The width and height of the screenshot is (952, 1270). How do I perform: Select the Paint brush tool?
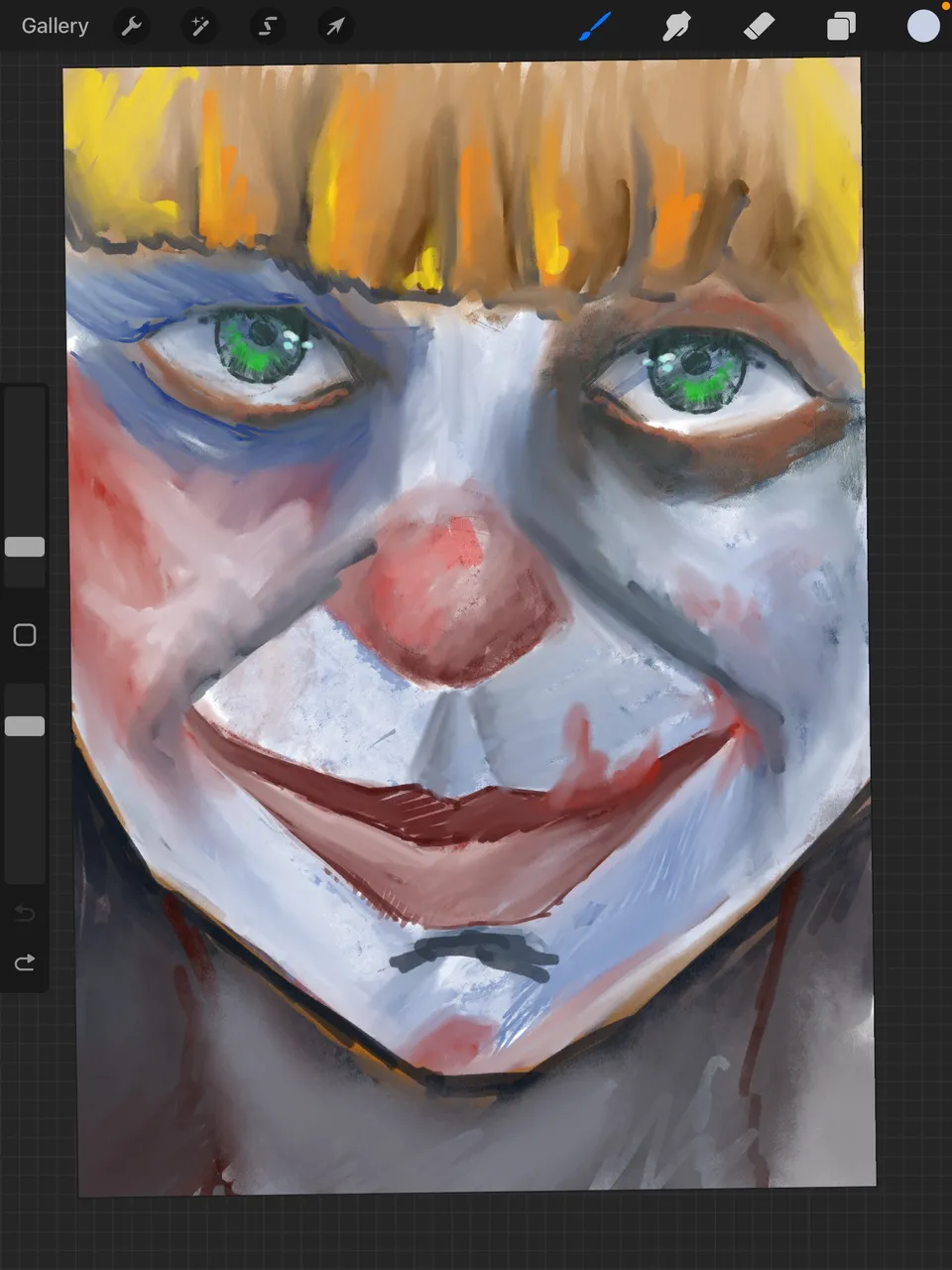(595, 27)
